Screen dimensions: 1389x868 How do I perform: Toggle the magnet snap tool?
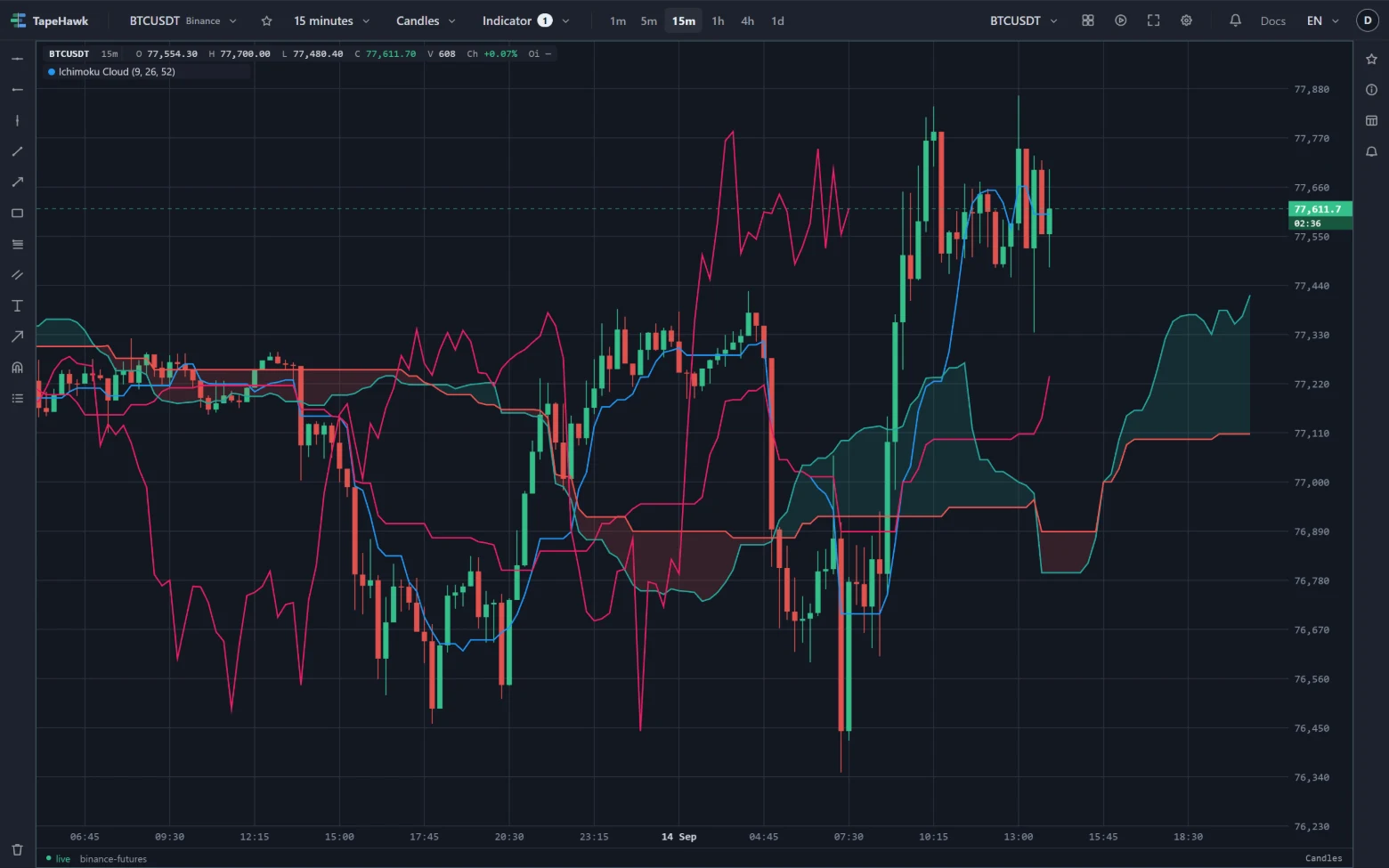pyautogui.click(x=17, y=368)
